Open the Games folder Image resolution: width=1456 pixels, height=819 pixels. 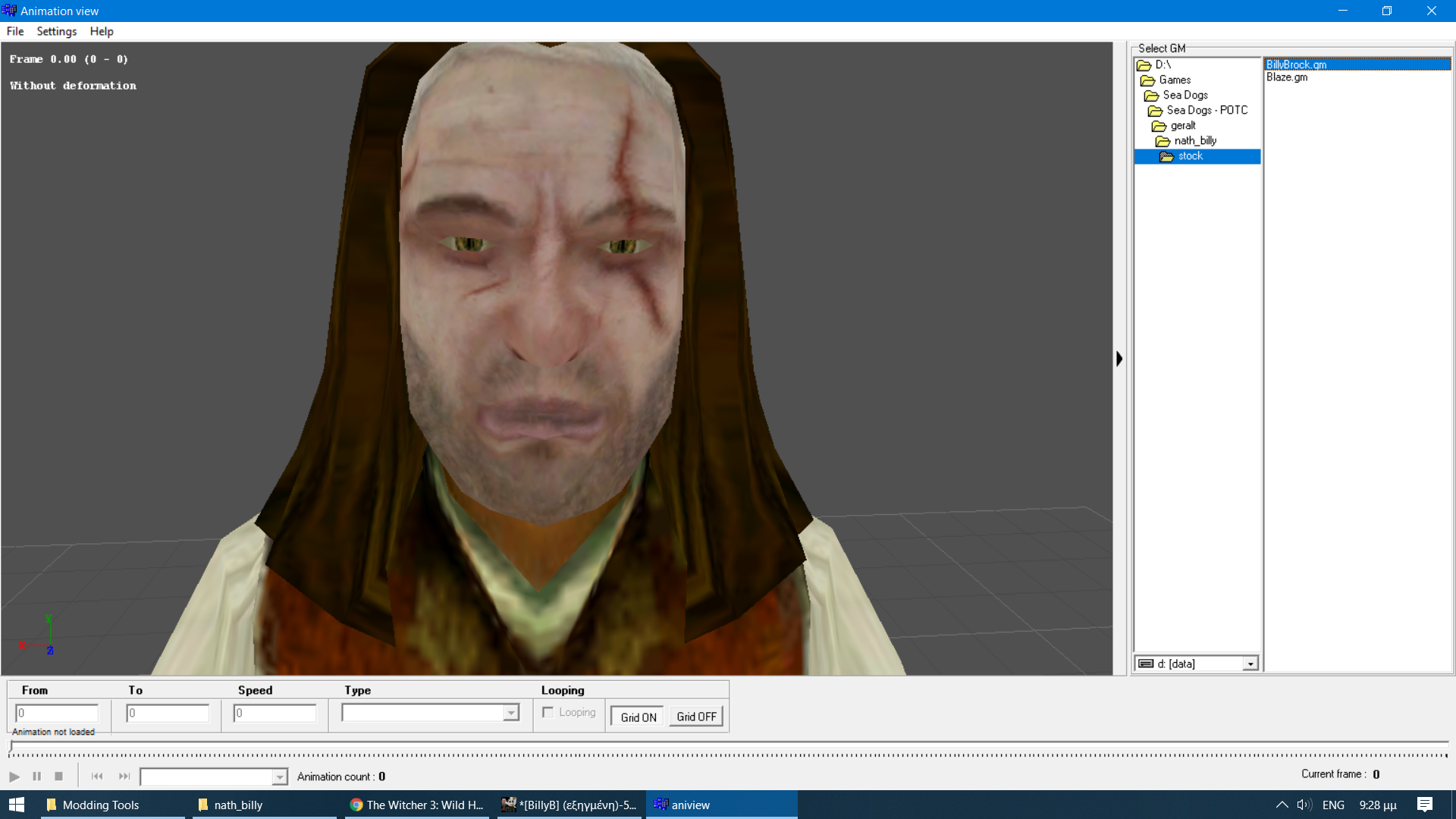click(1175, 80)
